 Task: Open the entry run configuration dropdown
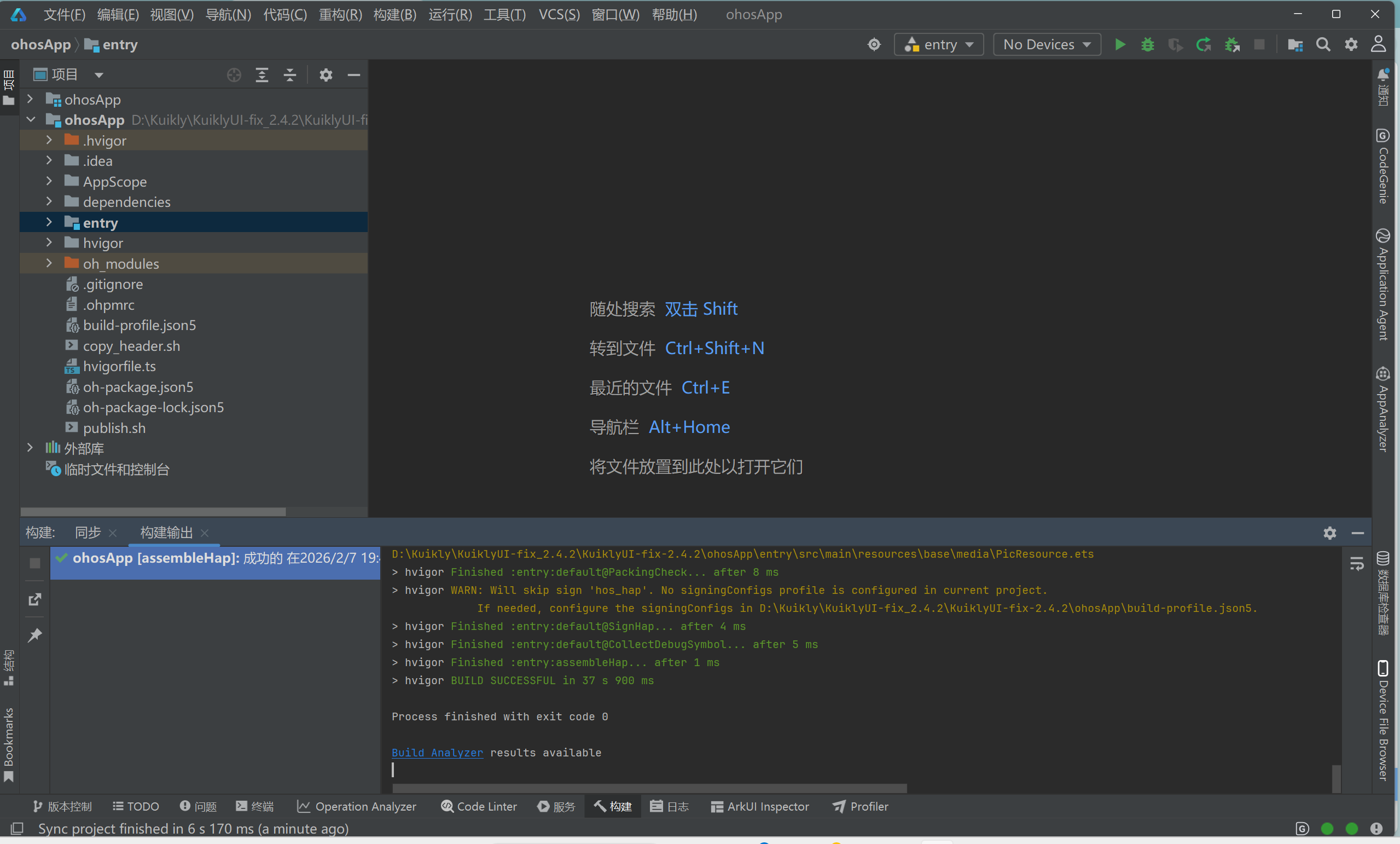click(x=939, y=44)
